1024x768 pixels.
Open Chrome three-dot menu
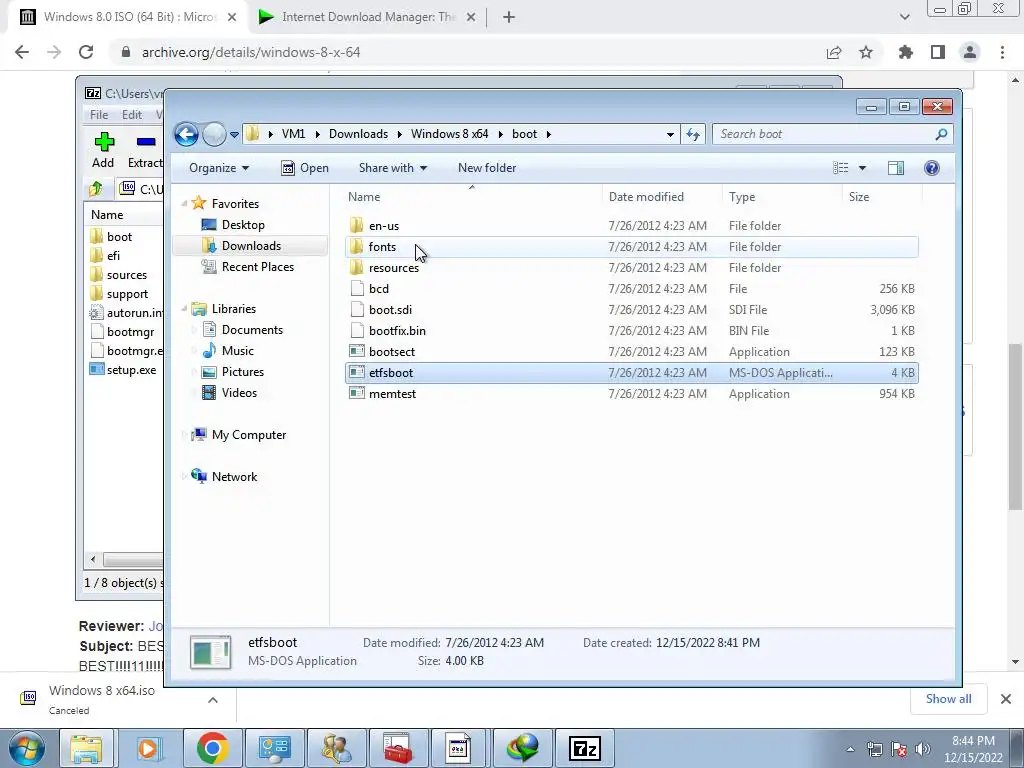(1002, 52)
